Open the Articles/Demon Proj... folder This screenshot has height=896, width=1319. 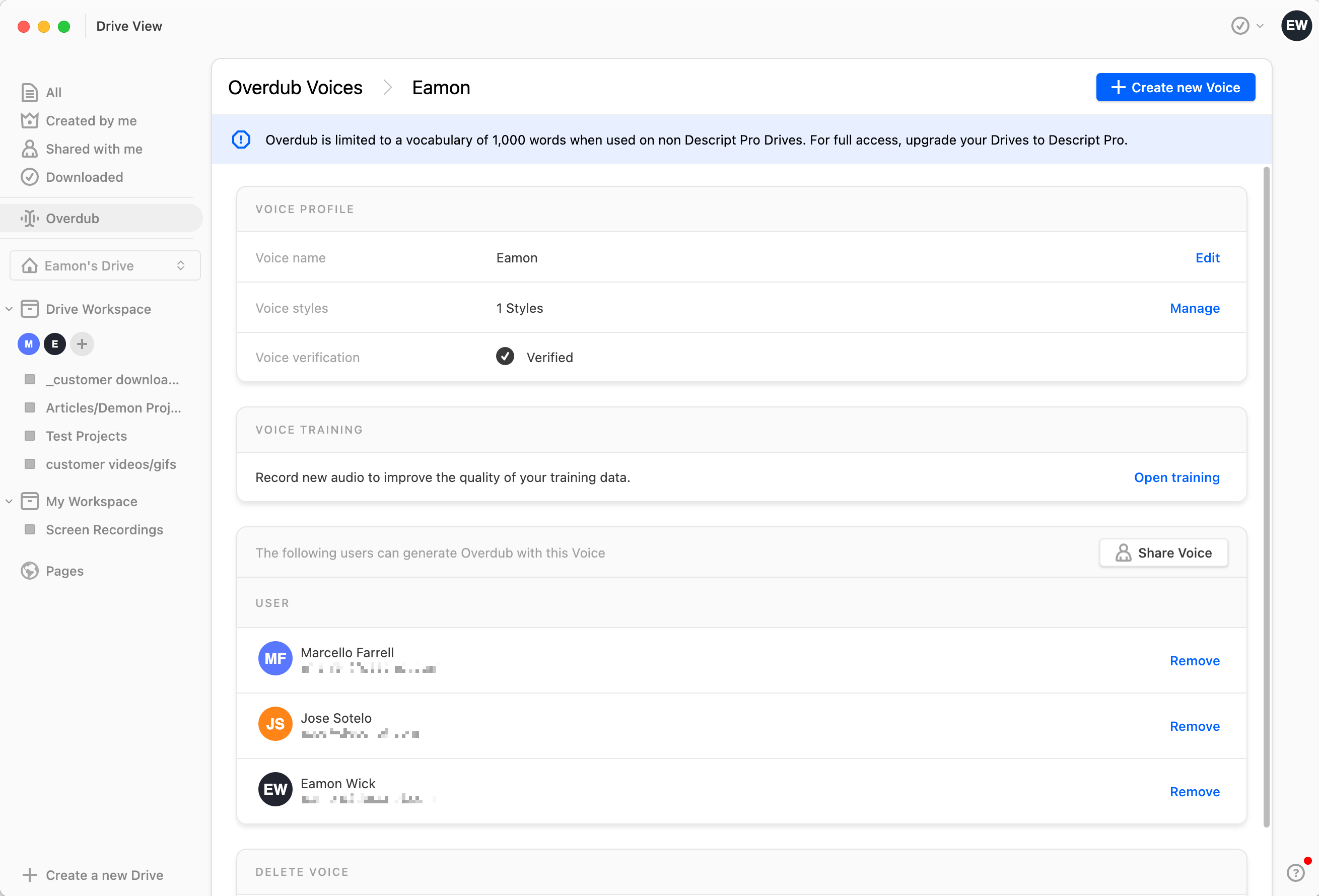tap(113, 407)
